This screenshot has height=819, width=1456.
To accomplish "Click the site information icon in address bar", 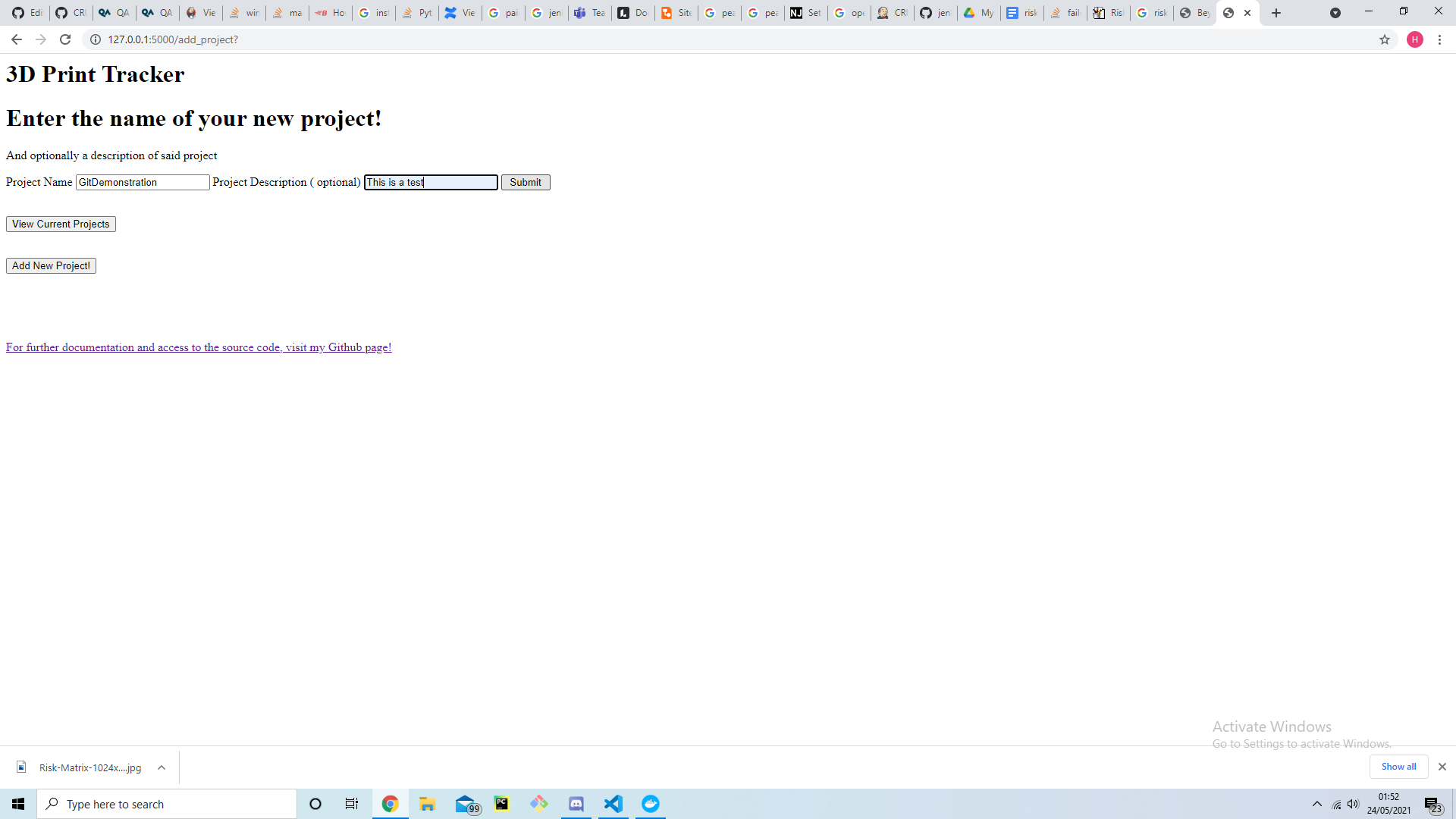I will (96, 39).
